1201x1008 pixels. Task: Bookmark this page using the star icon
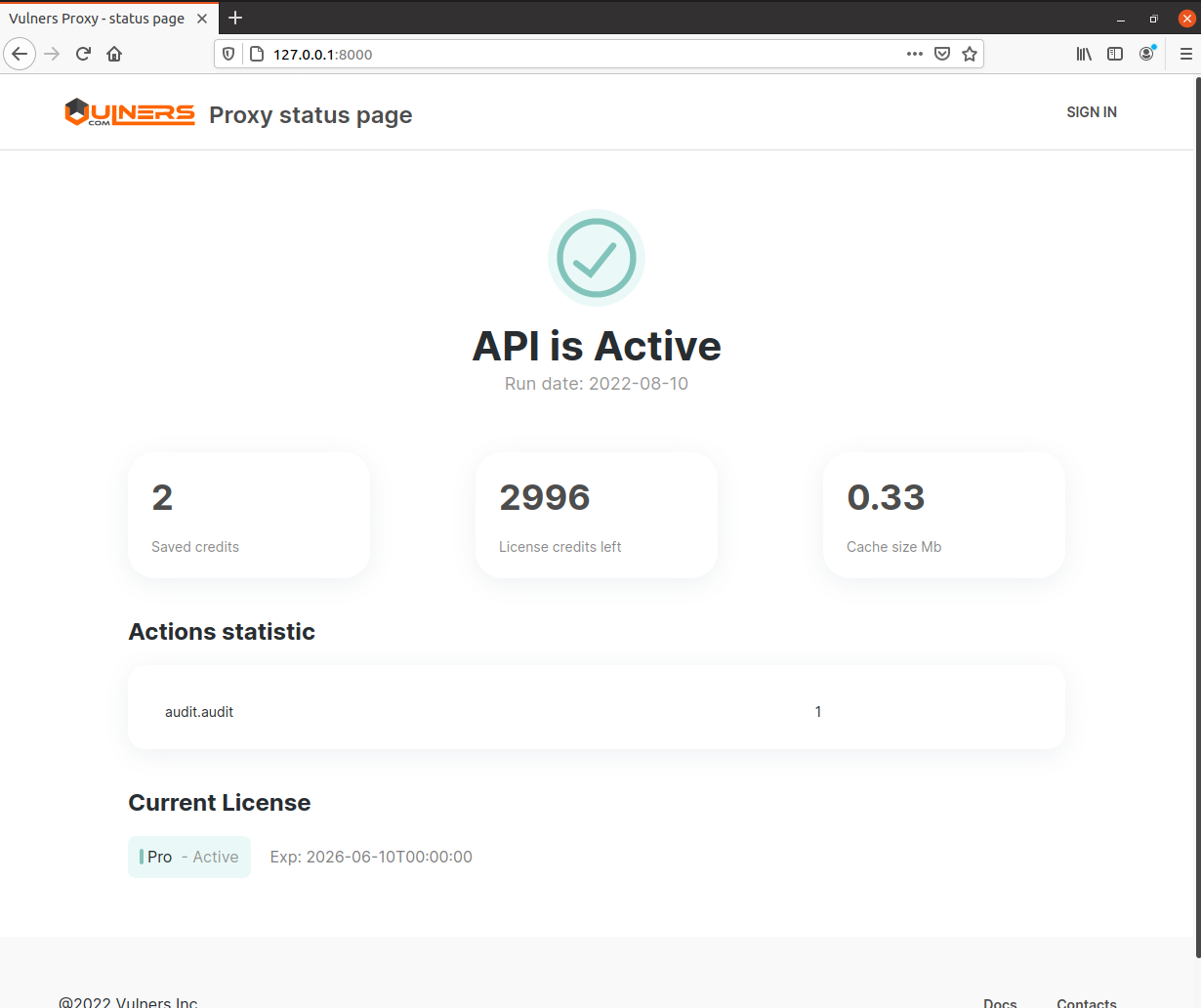click(x=970, y=54)
